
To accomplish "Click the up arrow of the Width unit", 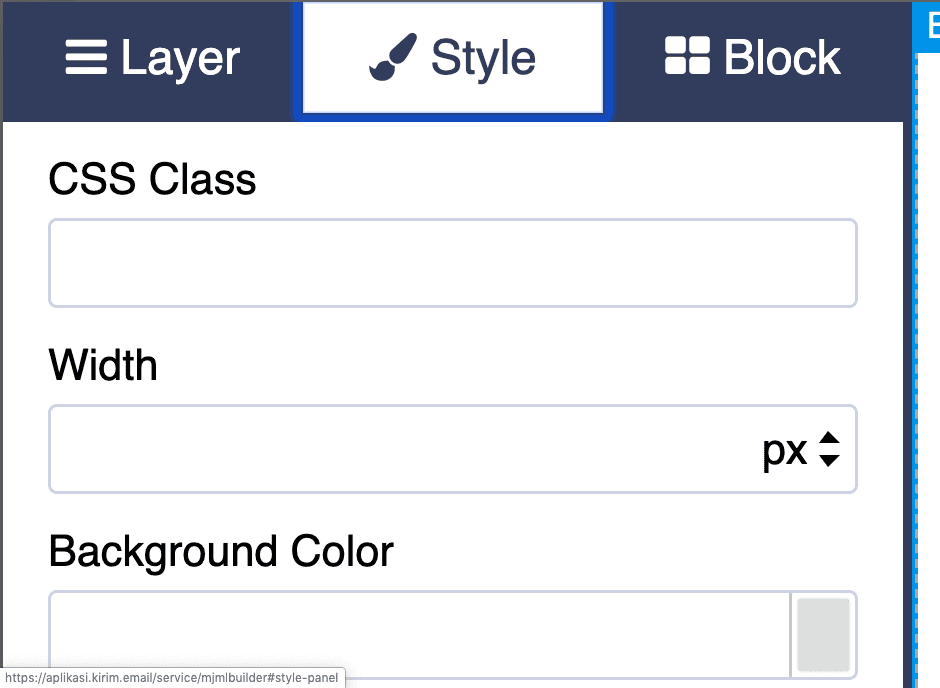I will tap(828, 439).
